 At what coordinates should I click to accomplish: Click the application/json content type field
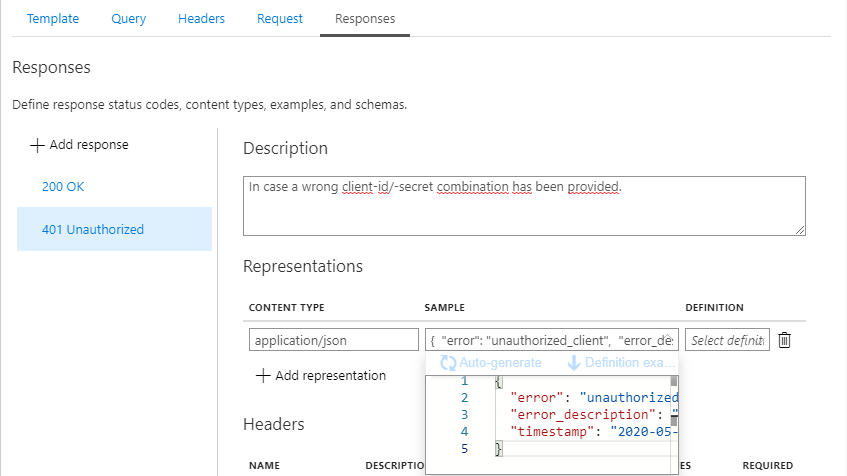333,340
